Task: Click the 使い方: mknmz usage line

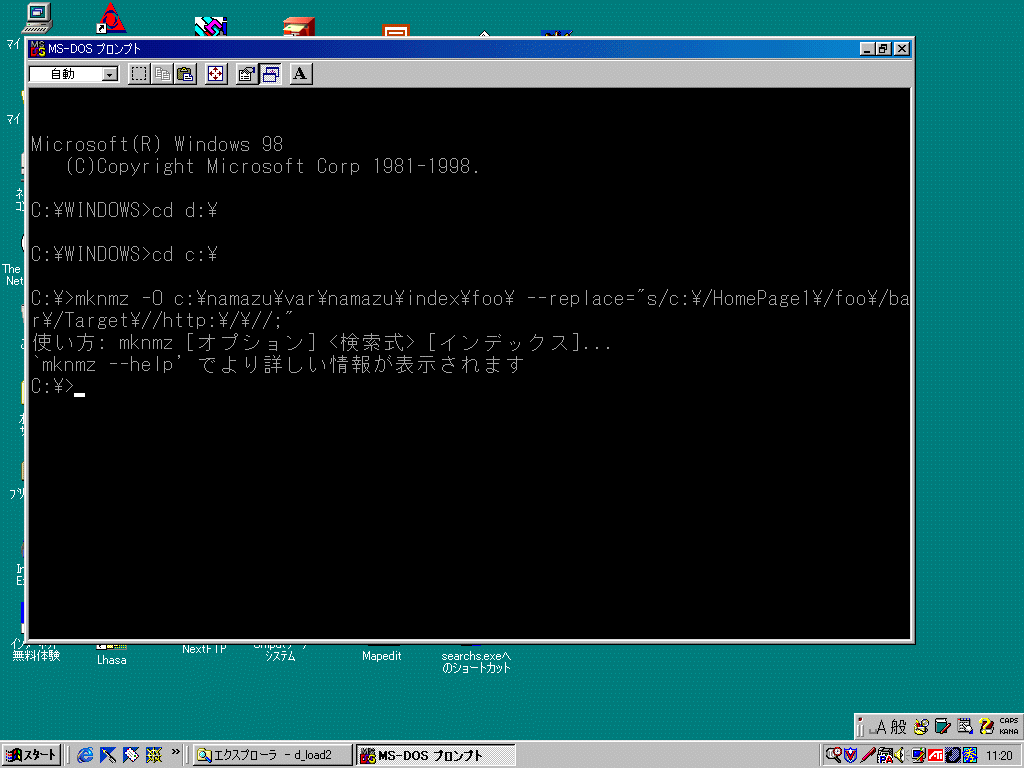Action: [x=322, y=342]
